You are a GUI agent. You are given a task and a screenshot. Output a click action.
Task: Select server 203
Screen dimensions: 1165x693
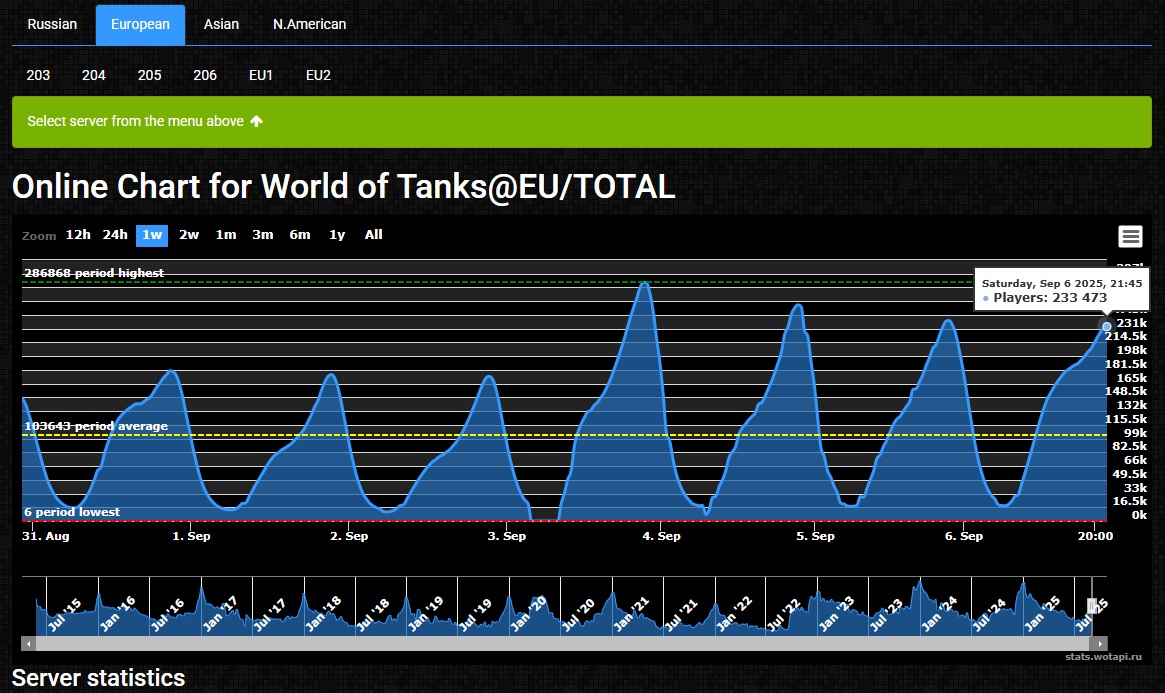tap(38, 75)
